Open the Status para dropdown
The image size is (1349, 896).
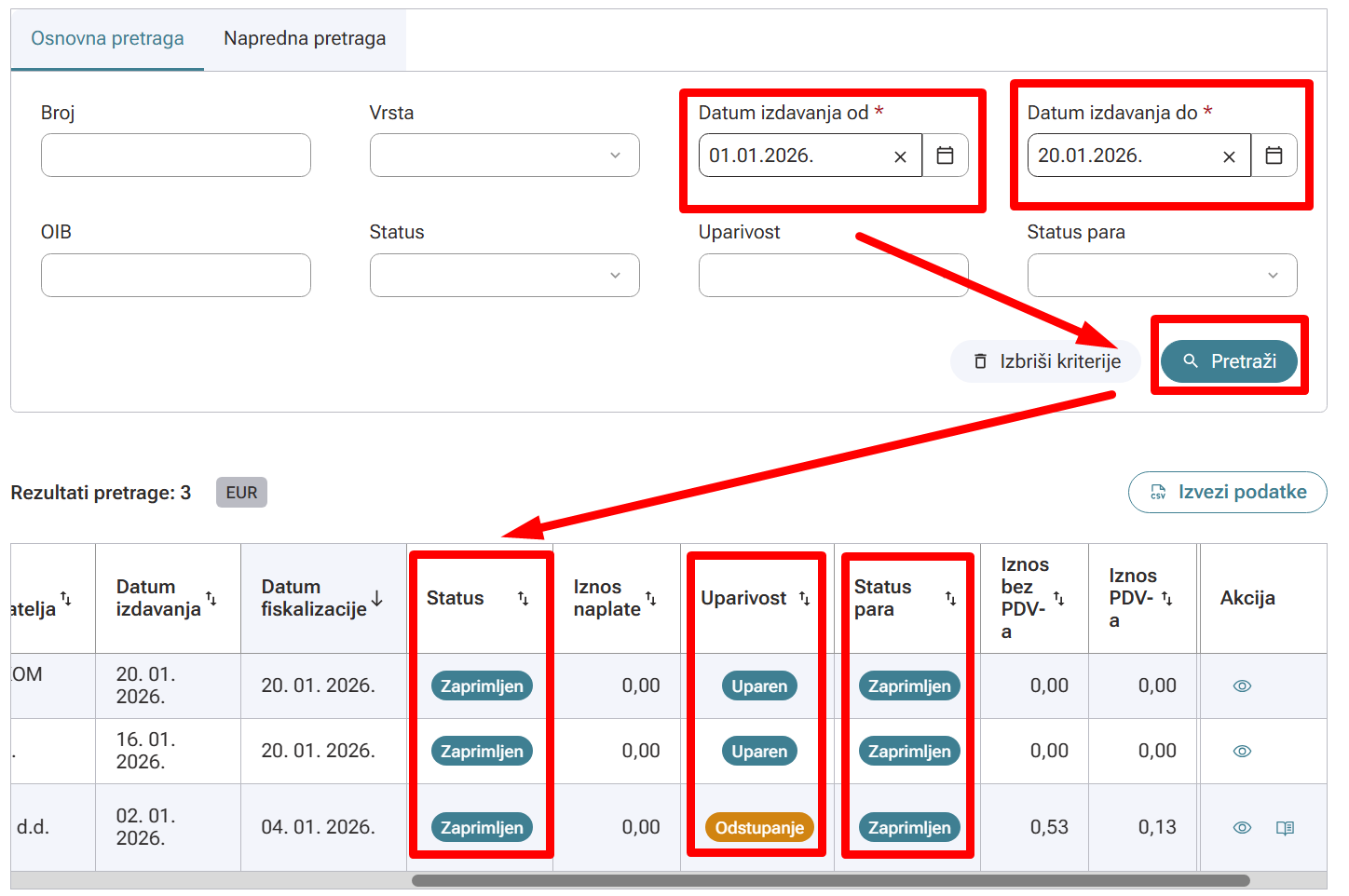click(x=1162, y=276)
